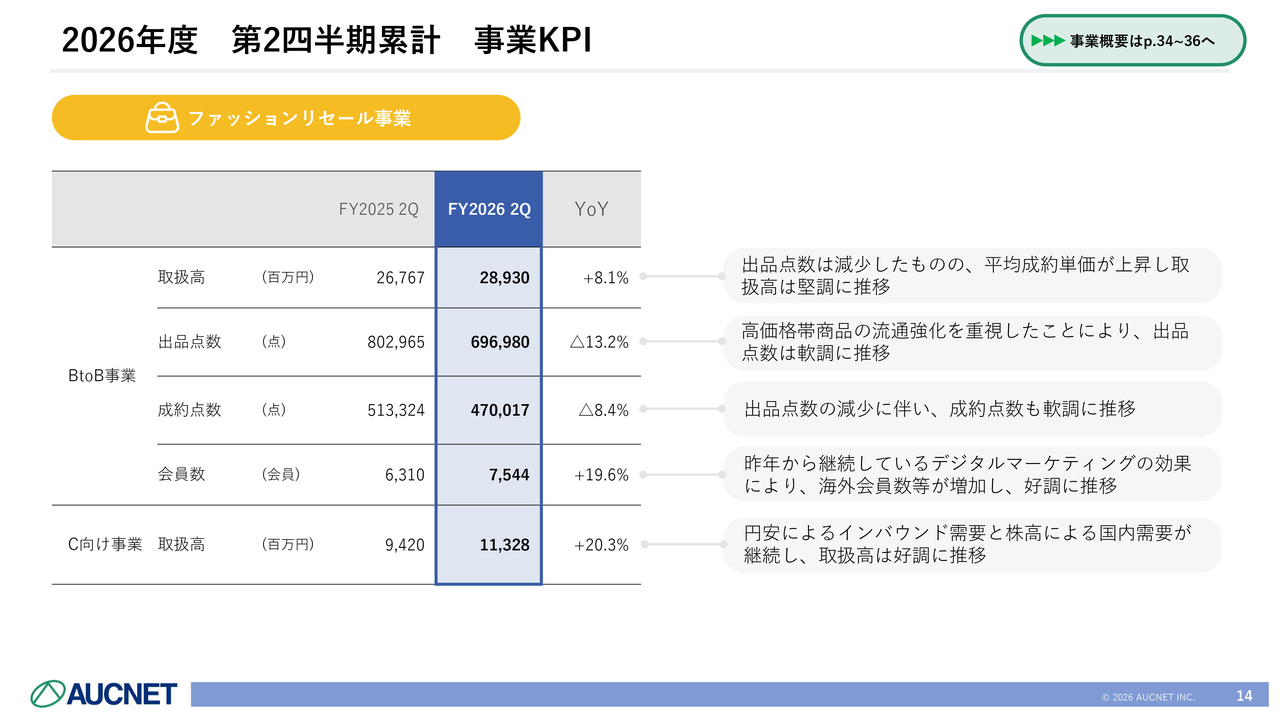This screenshot has width=1280, height=720.
Task: Click the 7,544 会員数 value
Action: (509, 475)
